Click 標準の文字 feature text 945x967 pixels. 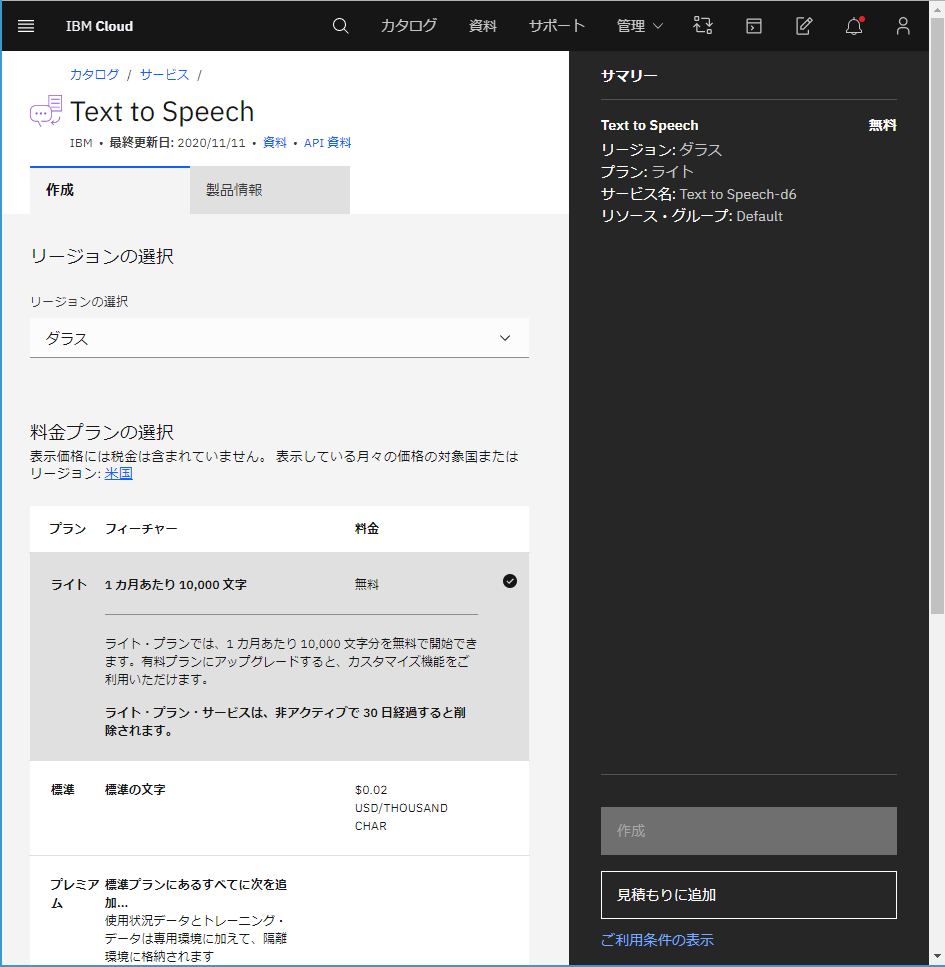(x=135, y=790)
